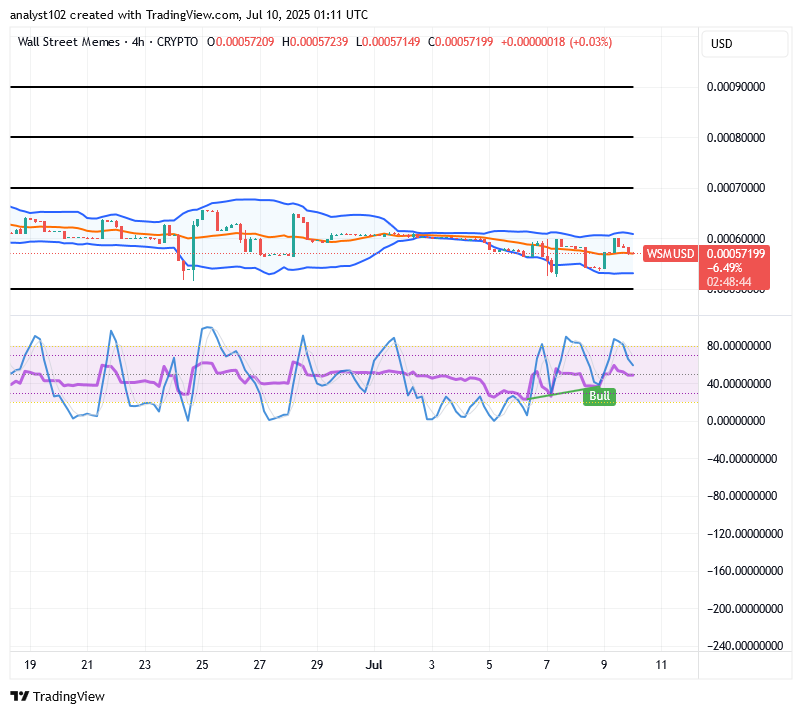Click the 0.00090000 price axis label
This screenshot has height=714, width=802.
[x=736, y=87]
